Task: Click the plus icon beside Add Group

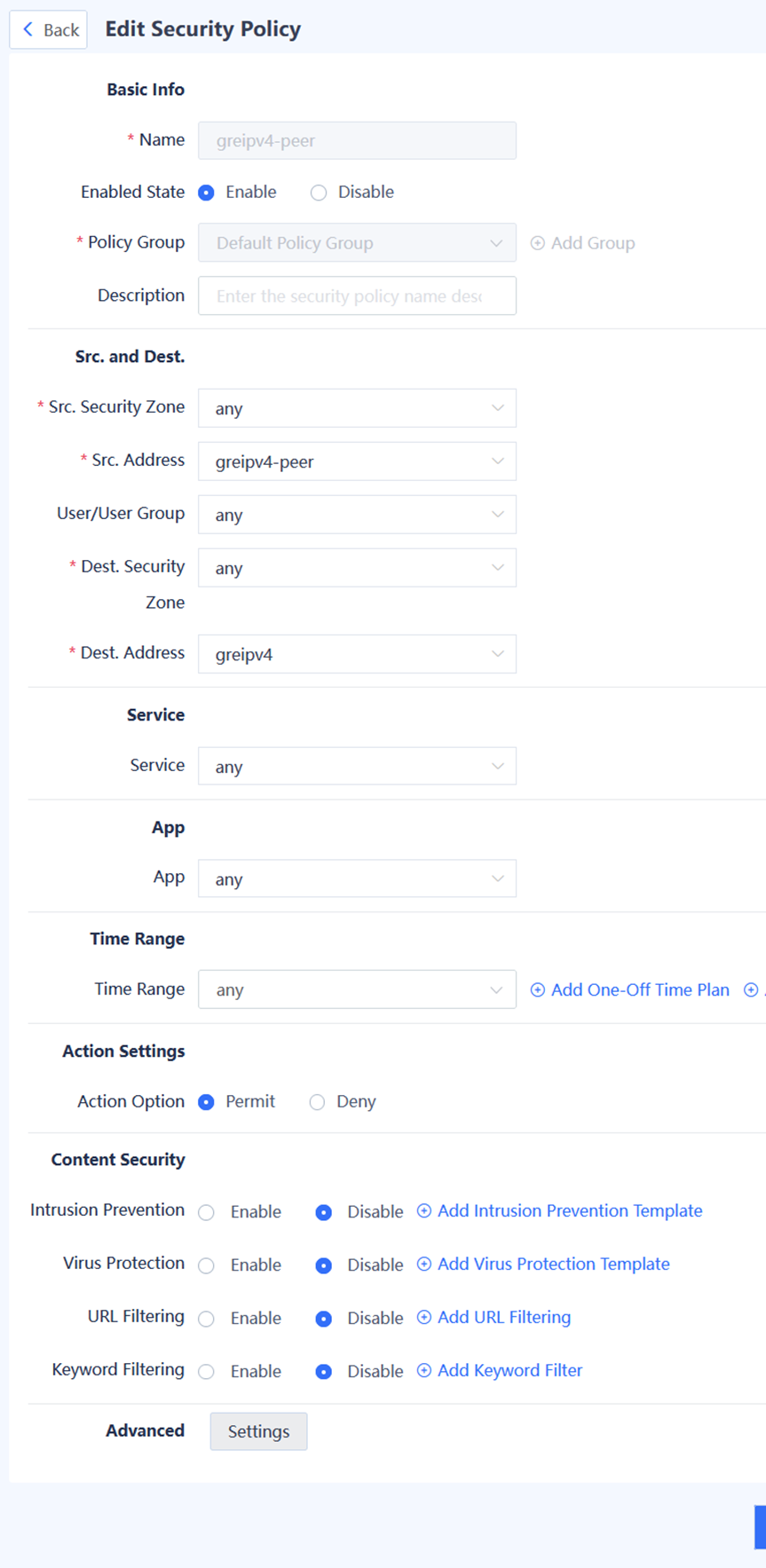Action: [x=537, y=243]
